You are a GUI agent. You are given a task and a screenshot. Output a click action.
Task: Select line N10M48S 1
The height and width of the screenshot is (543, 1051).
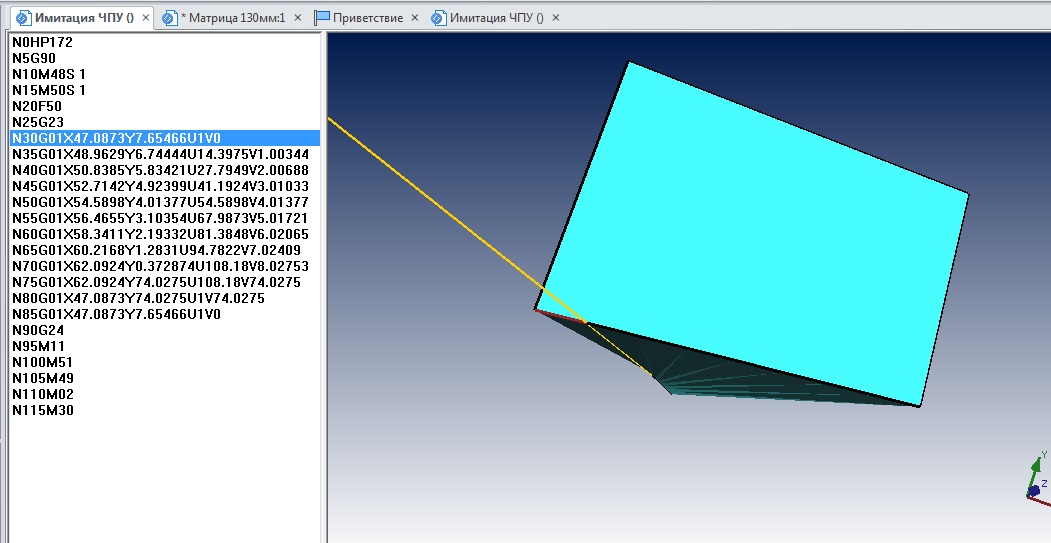(165, 74)
